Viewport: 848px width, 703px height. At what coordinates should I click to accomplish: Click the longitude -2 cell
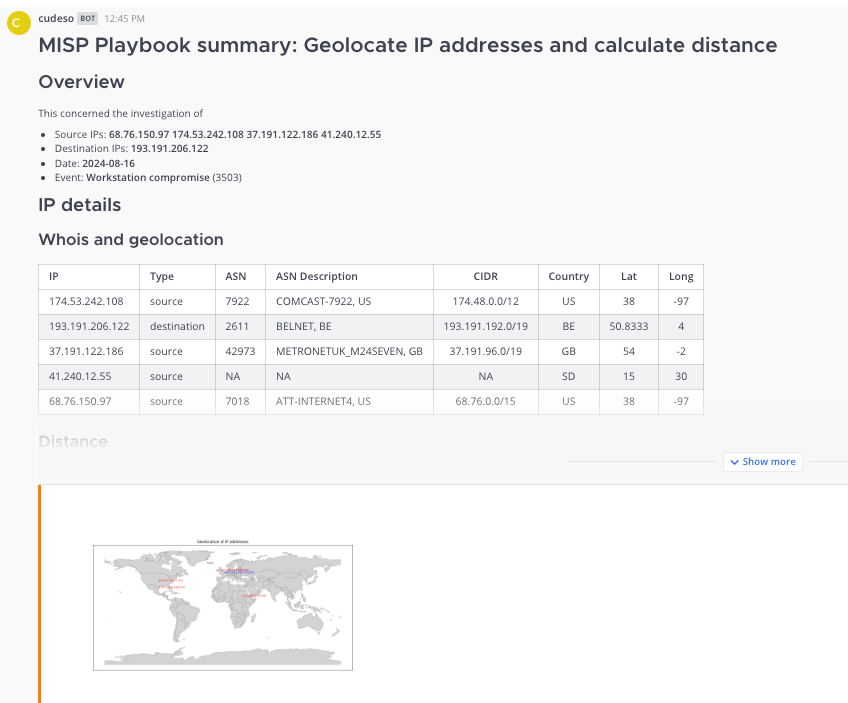click(x=681, y=352)
